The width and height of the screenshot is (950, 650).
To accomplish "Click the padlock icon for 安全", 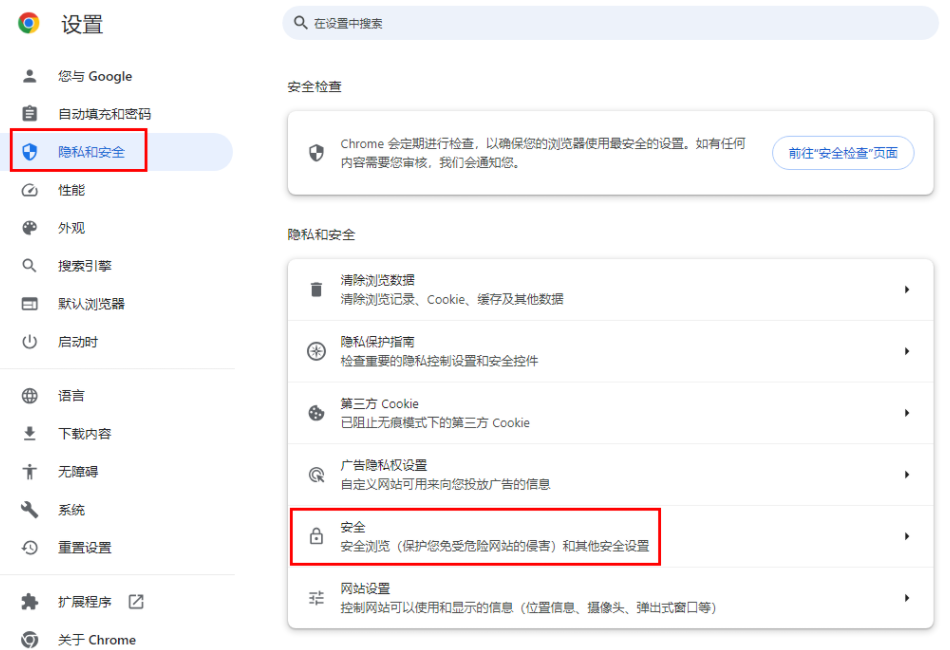I will pos(316,536).
